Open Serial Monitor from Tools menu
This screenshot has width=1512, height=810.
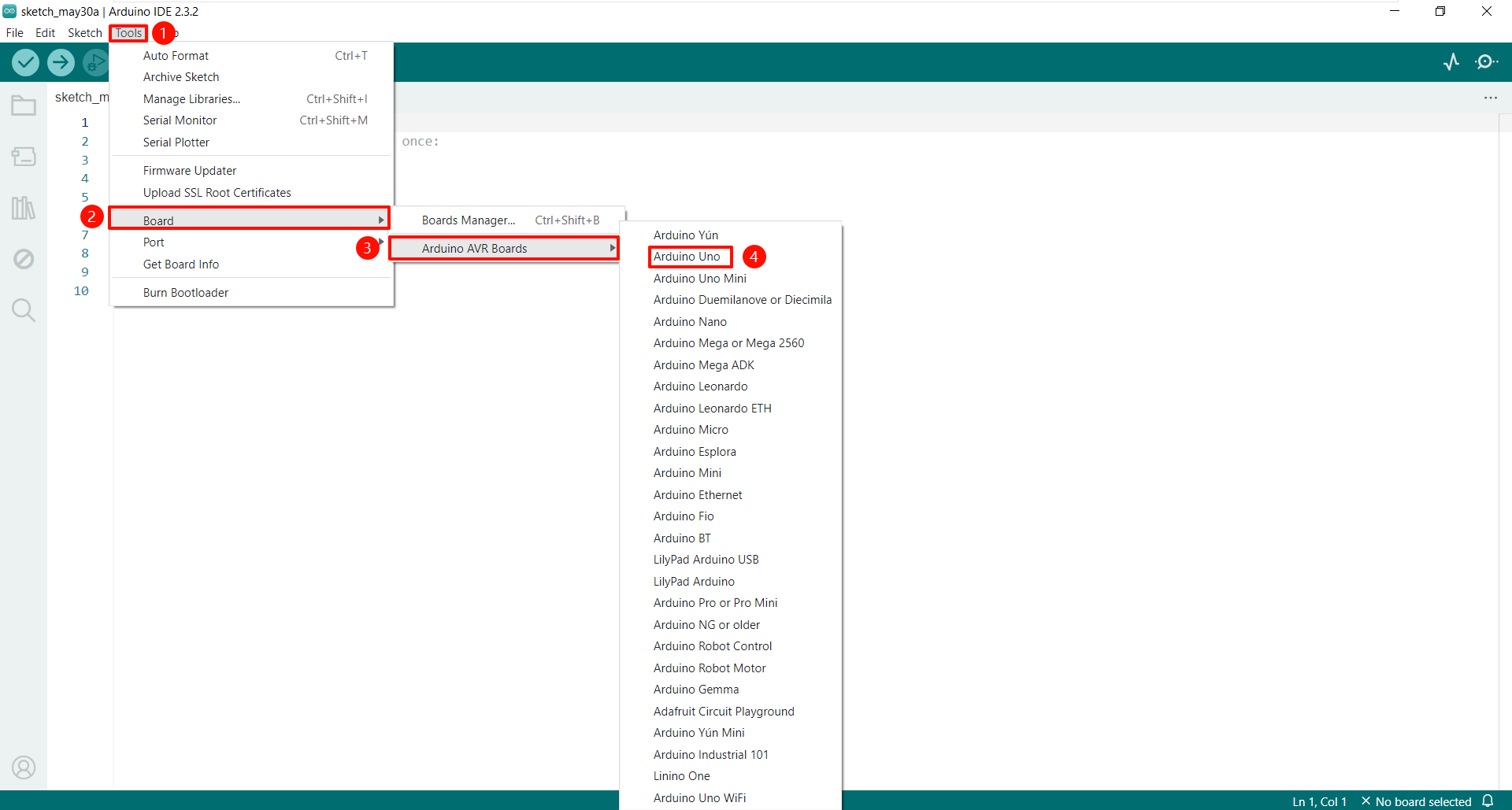click(x=252, y=120)
